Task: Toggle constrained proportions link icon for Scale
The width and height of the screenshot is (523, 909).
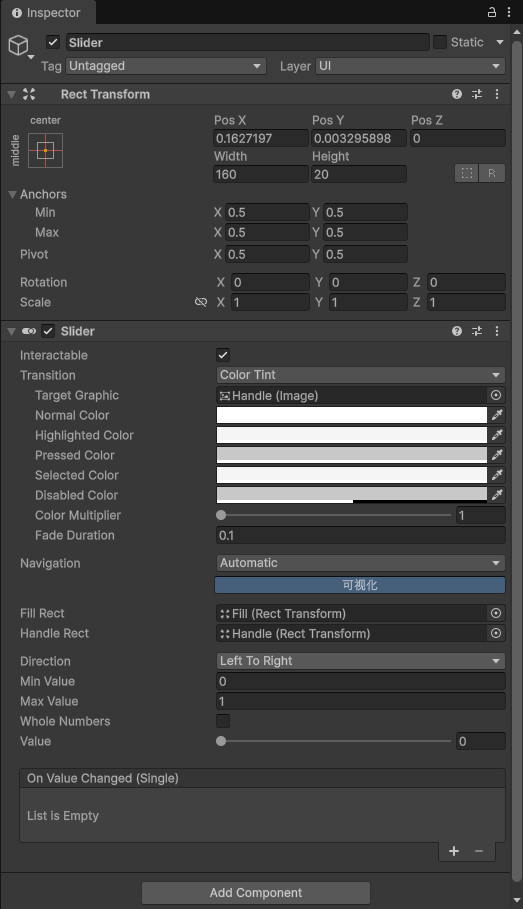Action: 201,302
